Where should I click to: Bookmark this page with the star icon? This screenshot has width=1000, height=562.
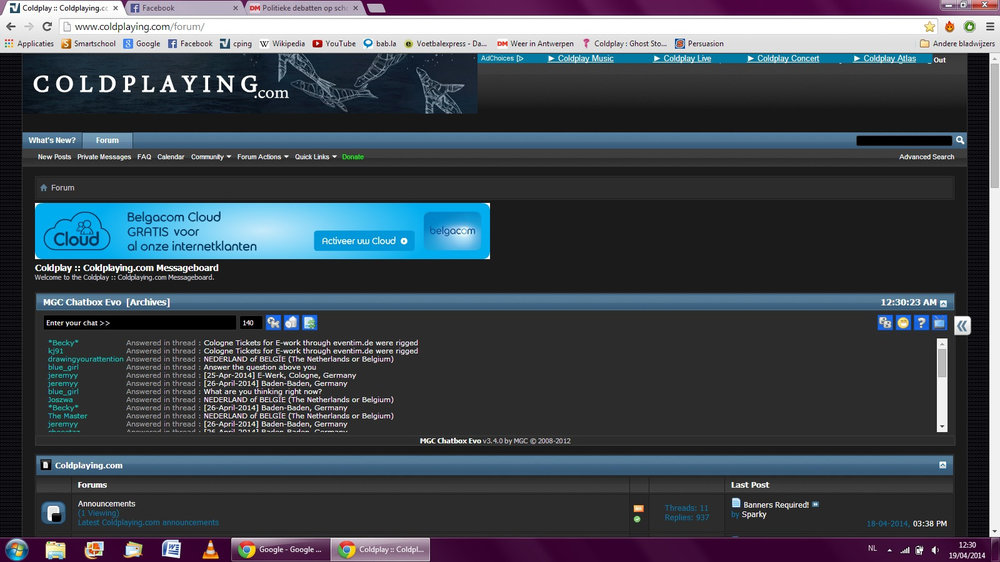(x=929, y=27)
